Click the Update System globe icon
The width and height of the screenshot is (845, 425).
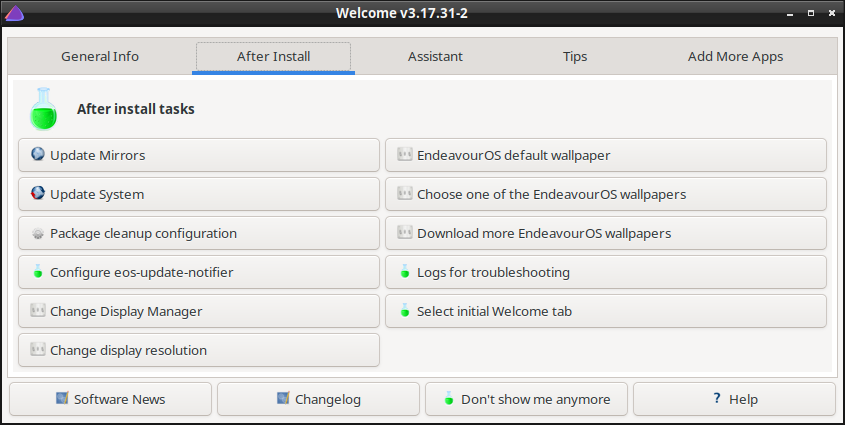38,193
